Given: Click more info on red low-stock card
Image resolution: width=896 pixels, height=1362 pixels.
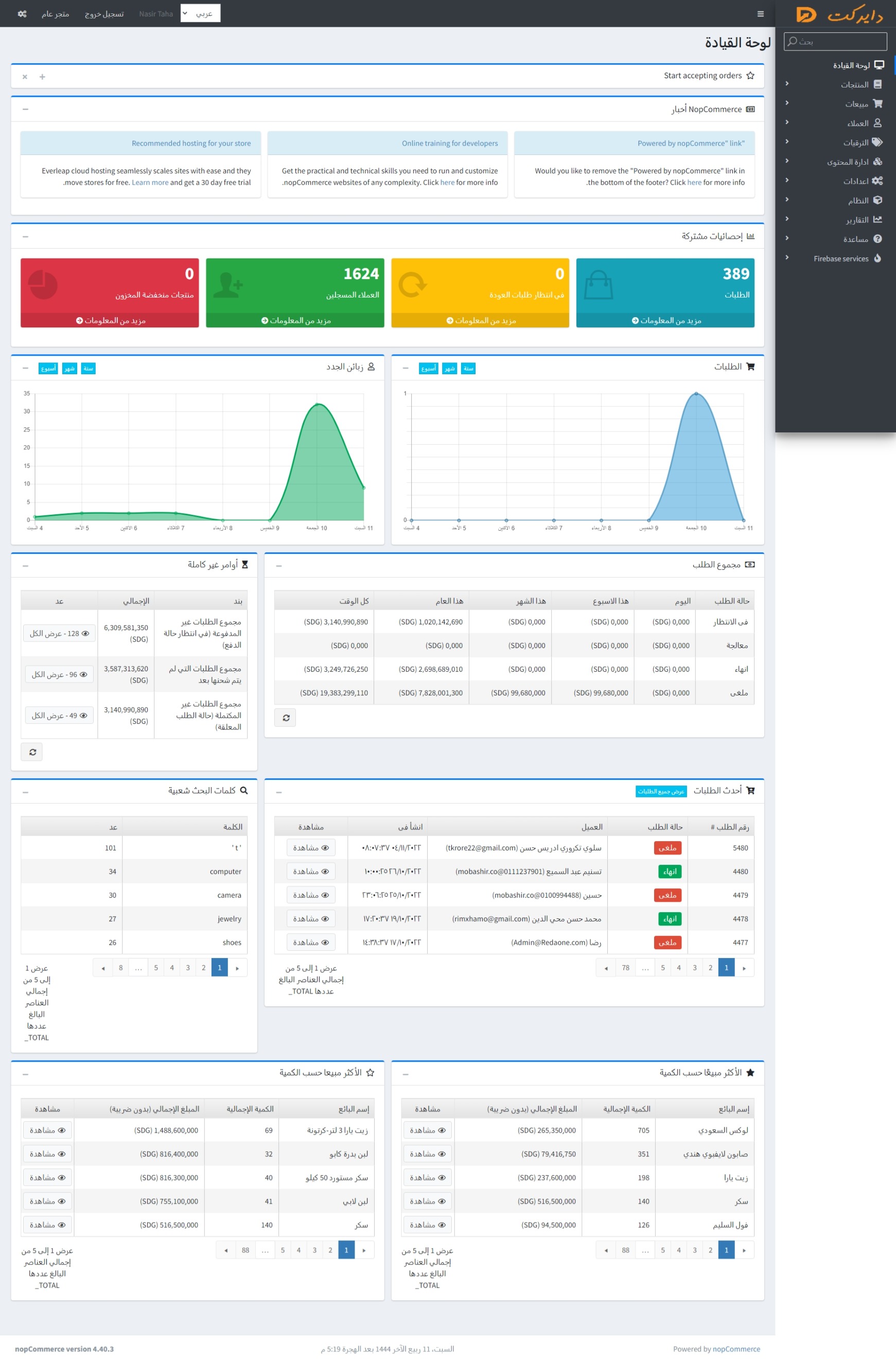Looking at the screenshot, I should (x=110, y=321).
